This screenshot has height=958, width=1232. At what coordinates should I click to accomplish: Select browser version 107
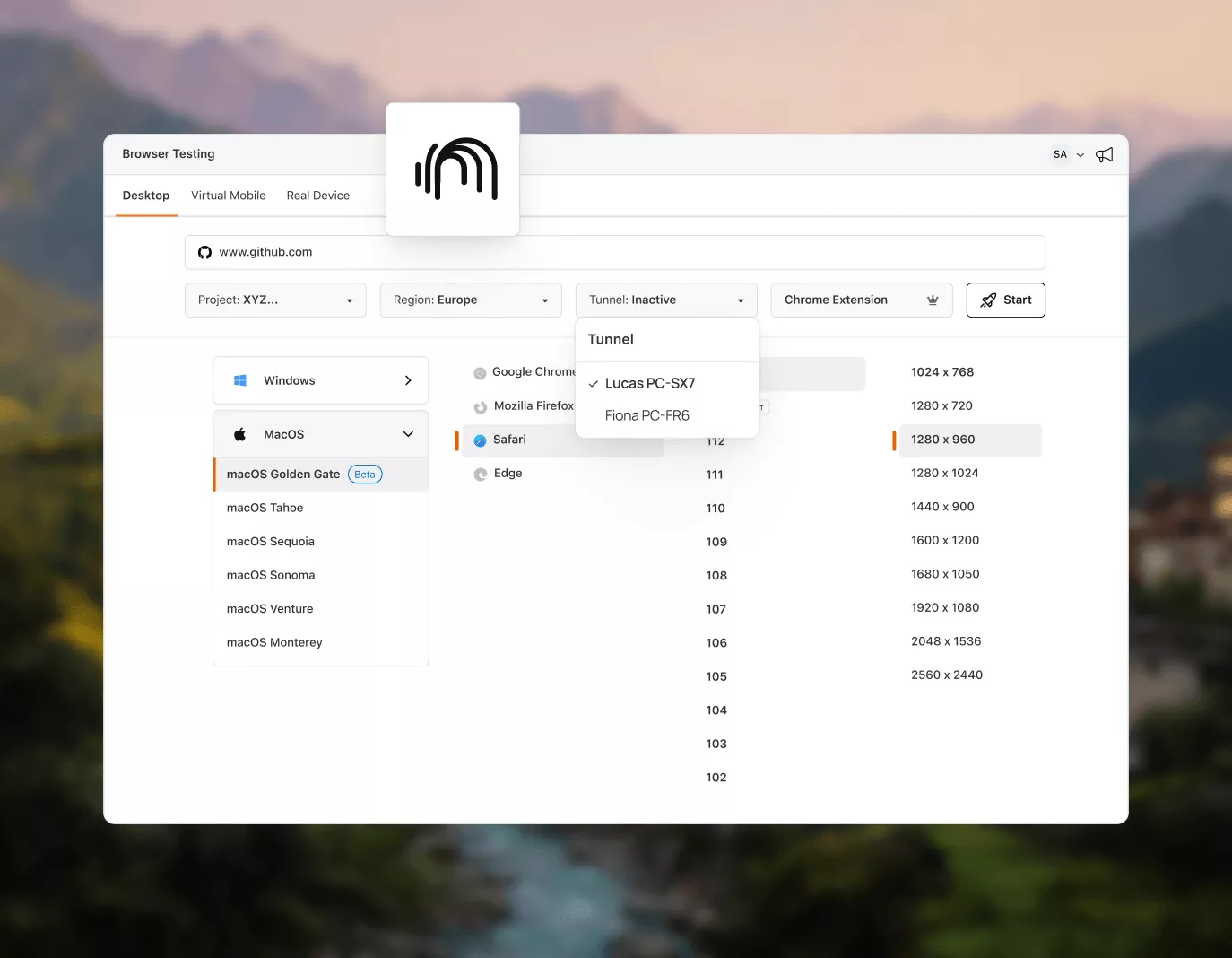pyautogui.click(x=716, y=609)
